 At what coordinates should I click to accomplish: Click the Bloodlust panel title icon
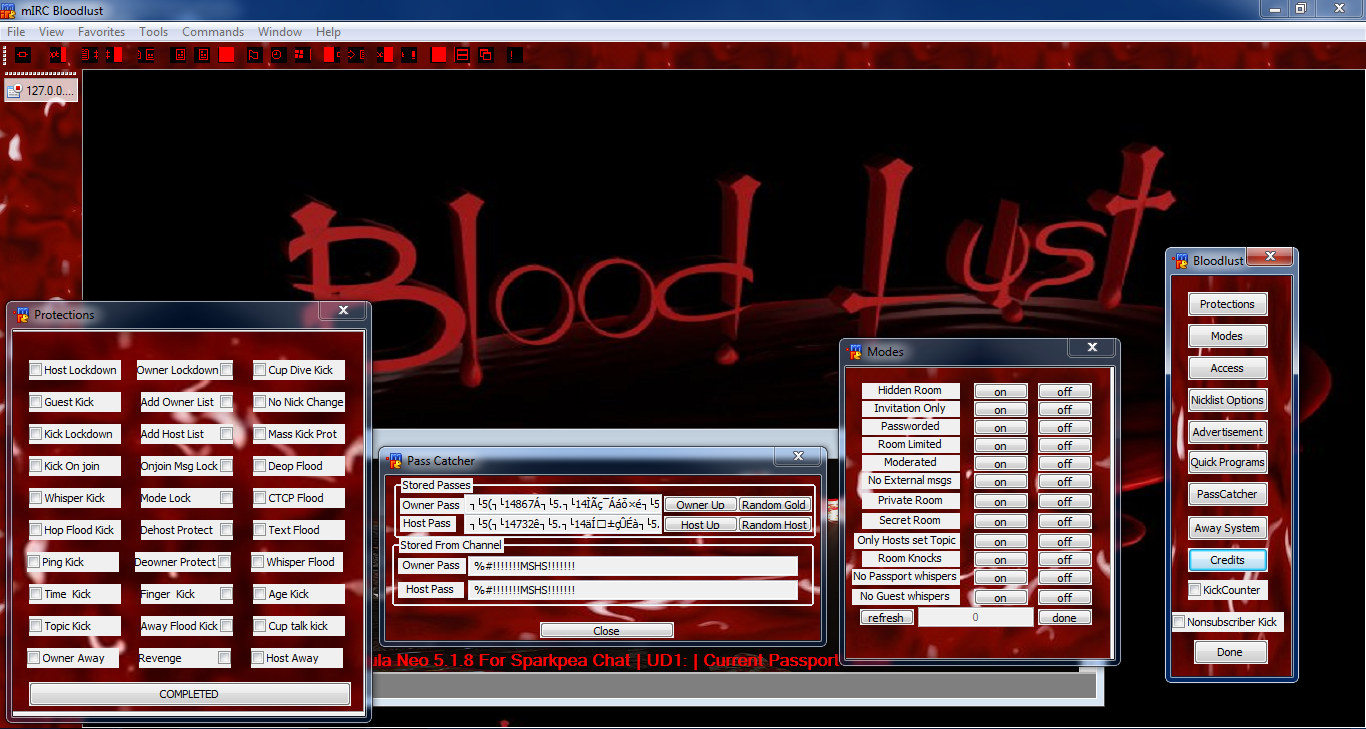coord(1181,261)
